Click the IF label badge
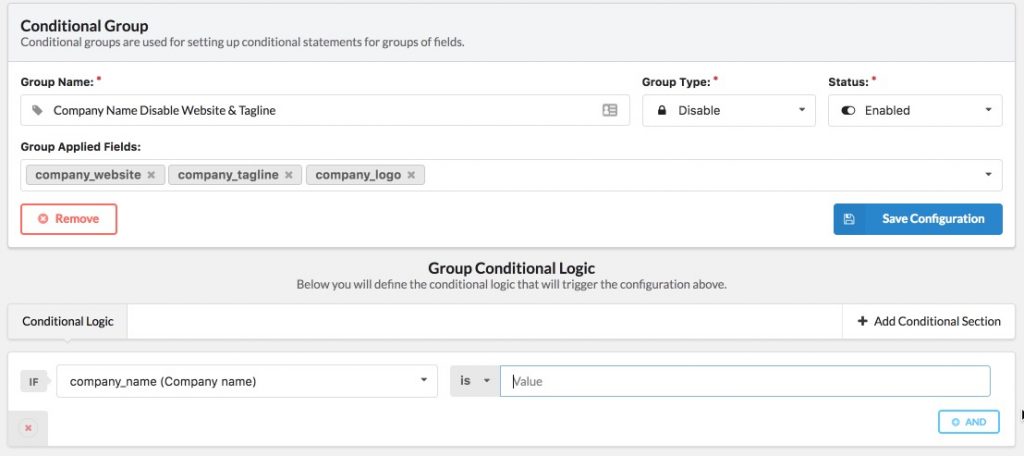The image size is (1024, 456). pyautogui.click(x=34, y=382)
